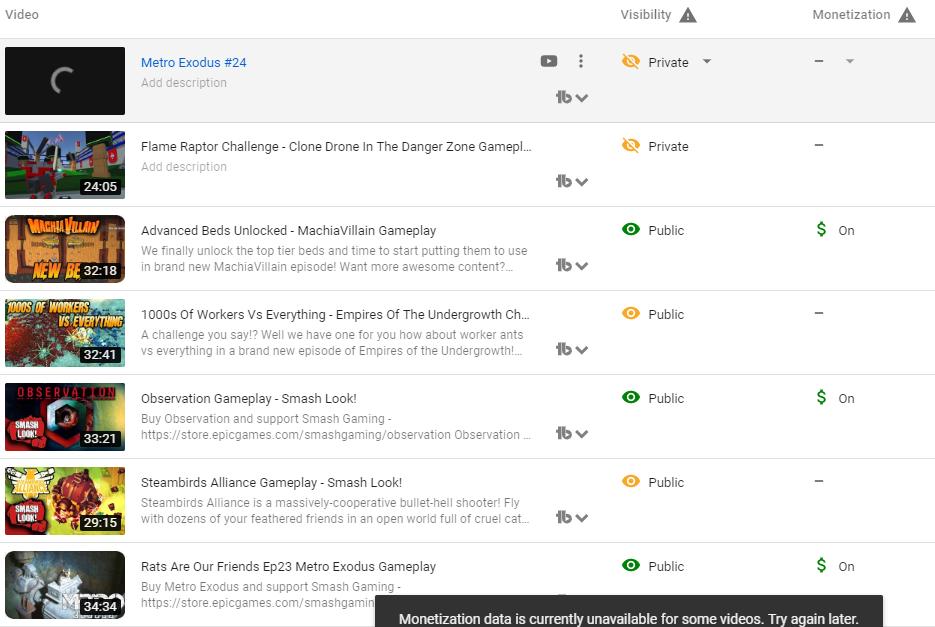This screenshot has height=627, width=935.
Task: Open Flame Raptor Challenge video title
Action: 336,147
